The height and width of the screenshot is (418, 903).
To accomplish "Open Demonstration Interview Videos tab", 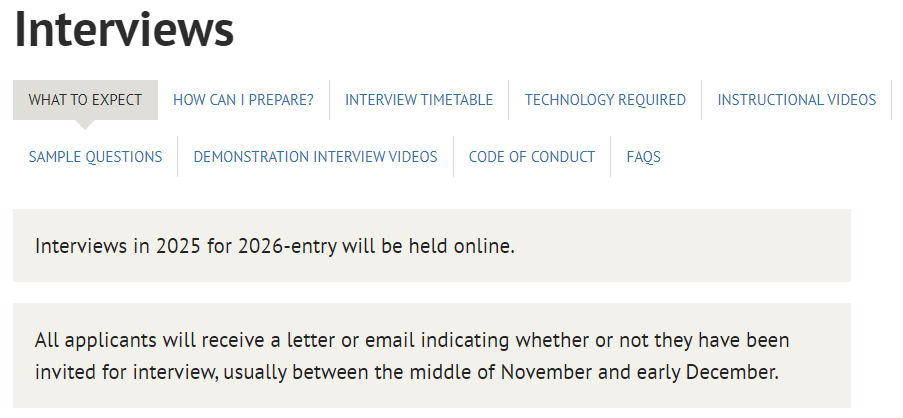I will coord(315,157).
